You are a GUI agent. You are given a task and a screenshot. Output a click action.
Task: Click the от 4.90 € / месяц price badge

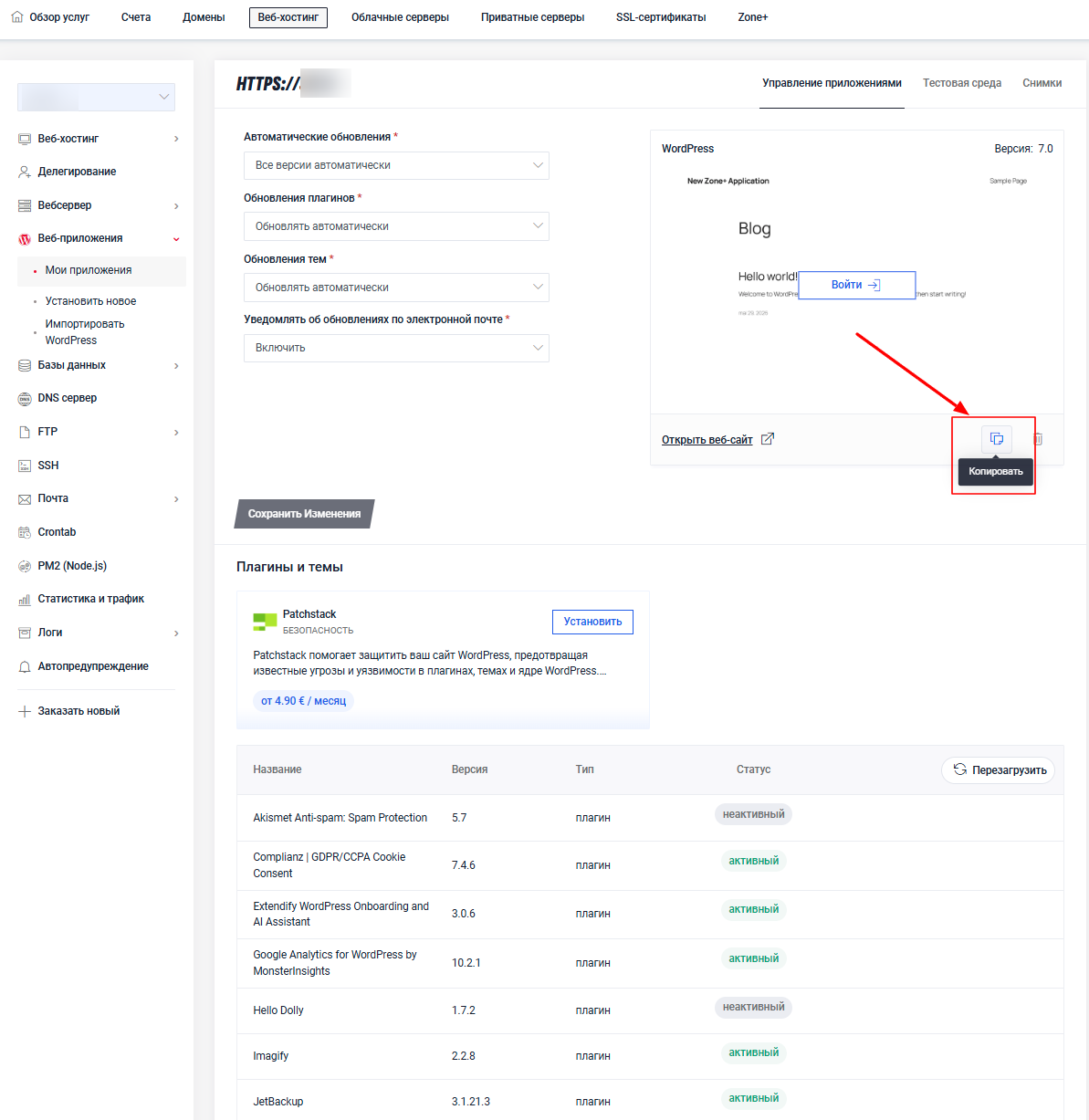click(303, 701)
